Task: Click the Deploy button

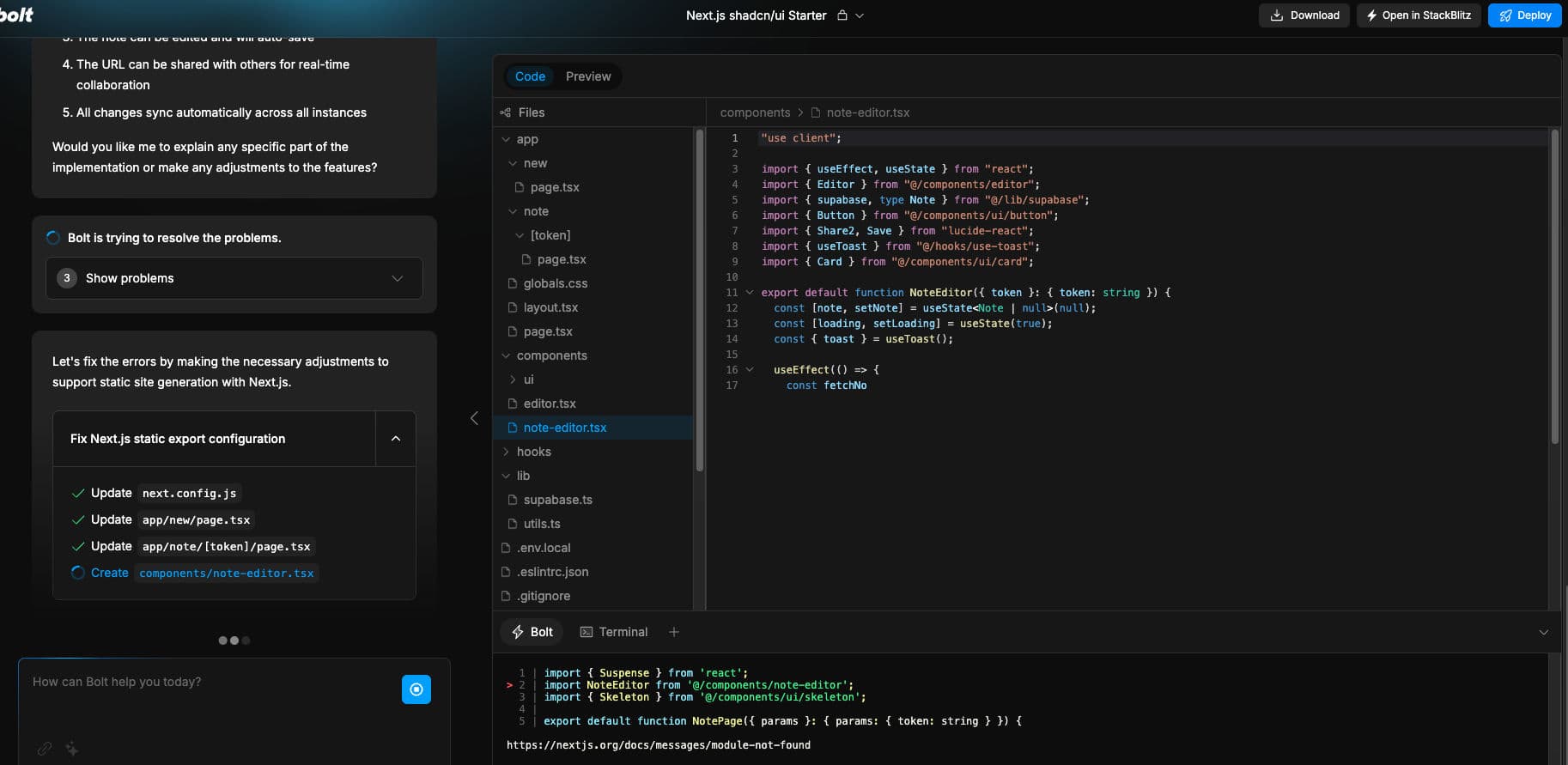Action: click(x=1524, y=15)
